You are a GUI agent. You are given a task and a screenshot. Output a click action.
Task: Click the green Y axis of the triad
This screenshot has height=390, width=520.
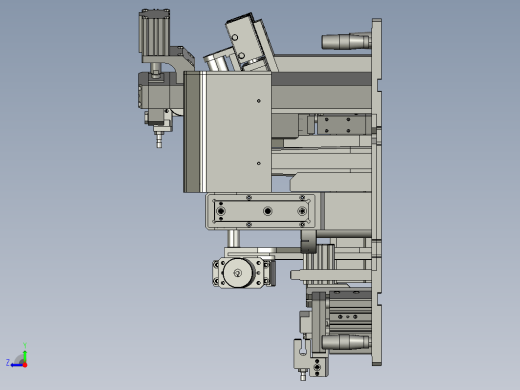tap(25, 356)
